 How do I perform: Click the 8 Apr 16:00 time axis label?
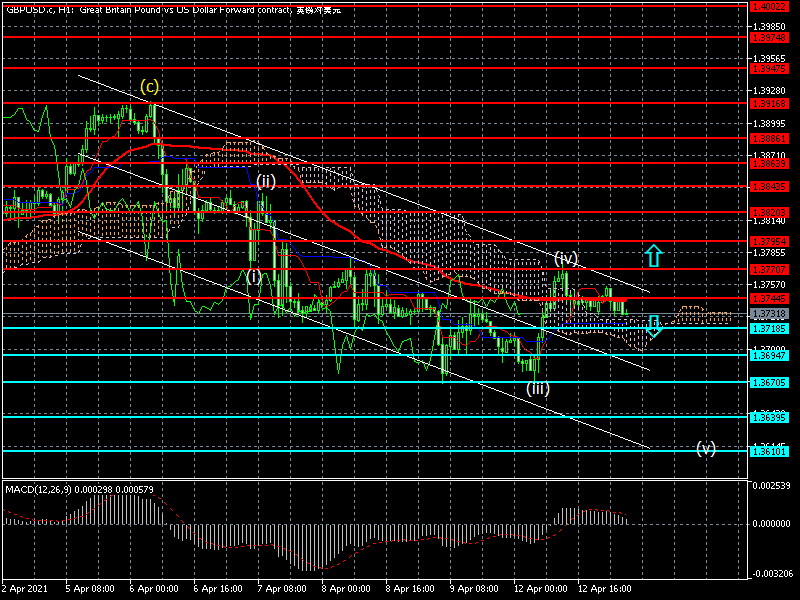[410, 589]
